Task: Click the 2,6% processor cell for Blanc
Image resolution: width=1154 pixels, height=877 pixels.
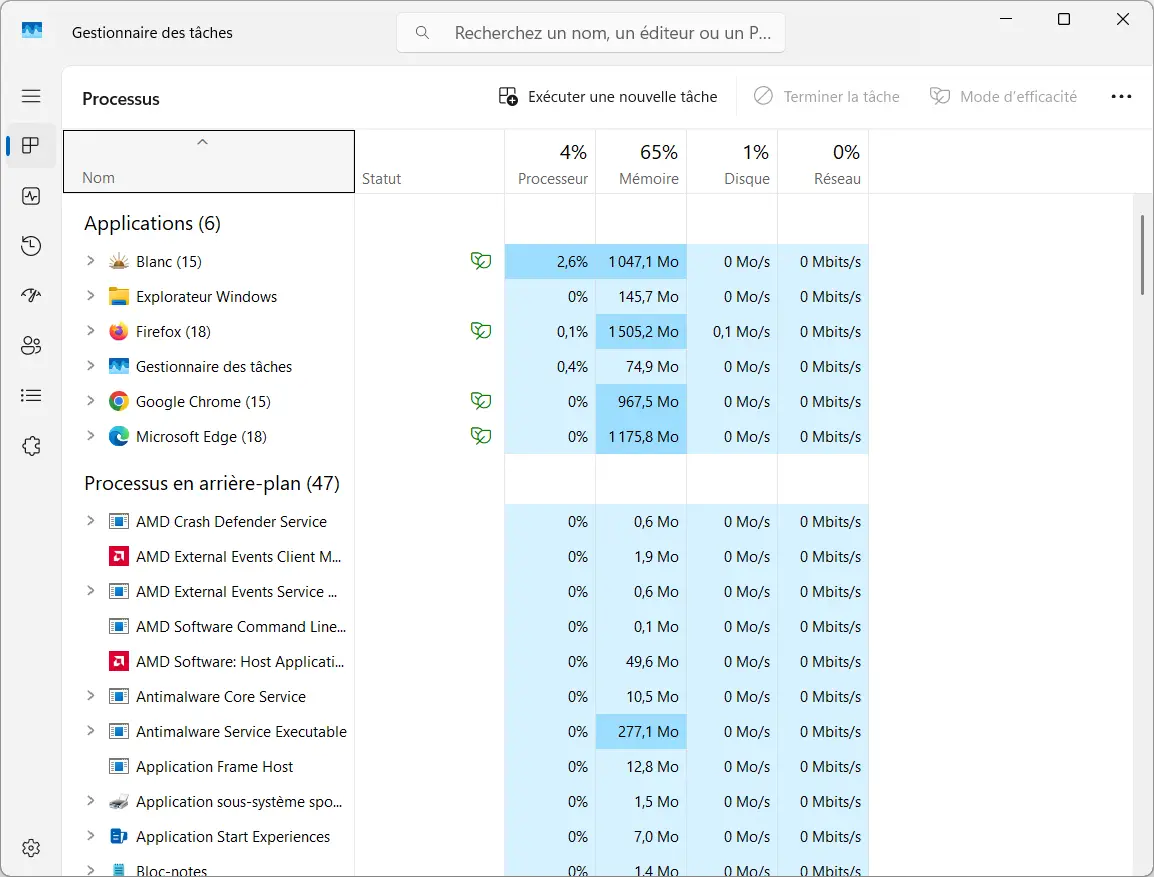Action: (x=550, y=262)
